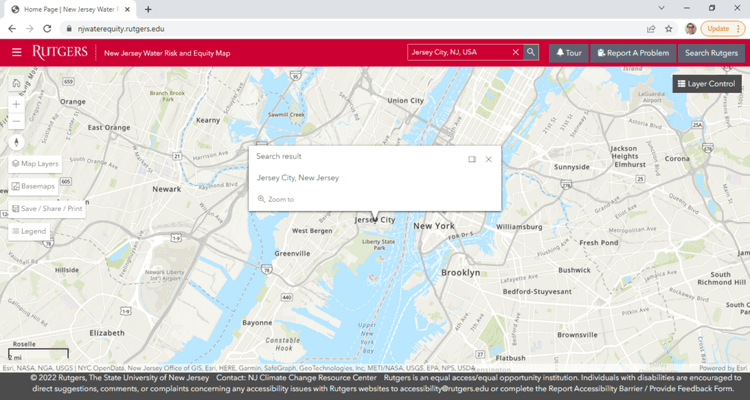Open the Save / Share / Print panel

point(47,209)
